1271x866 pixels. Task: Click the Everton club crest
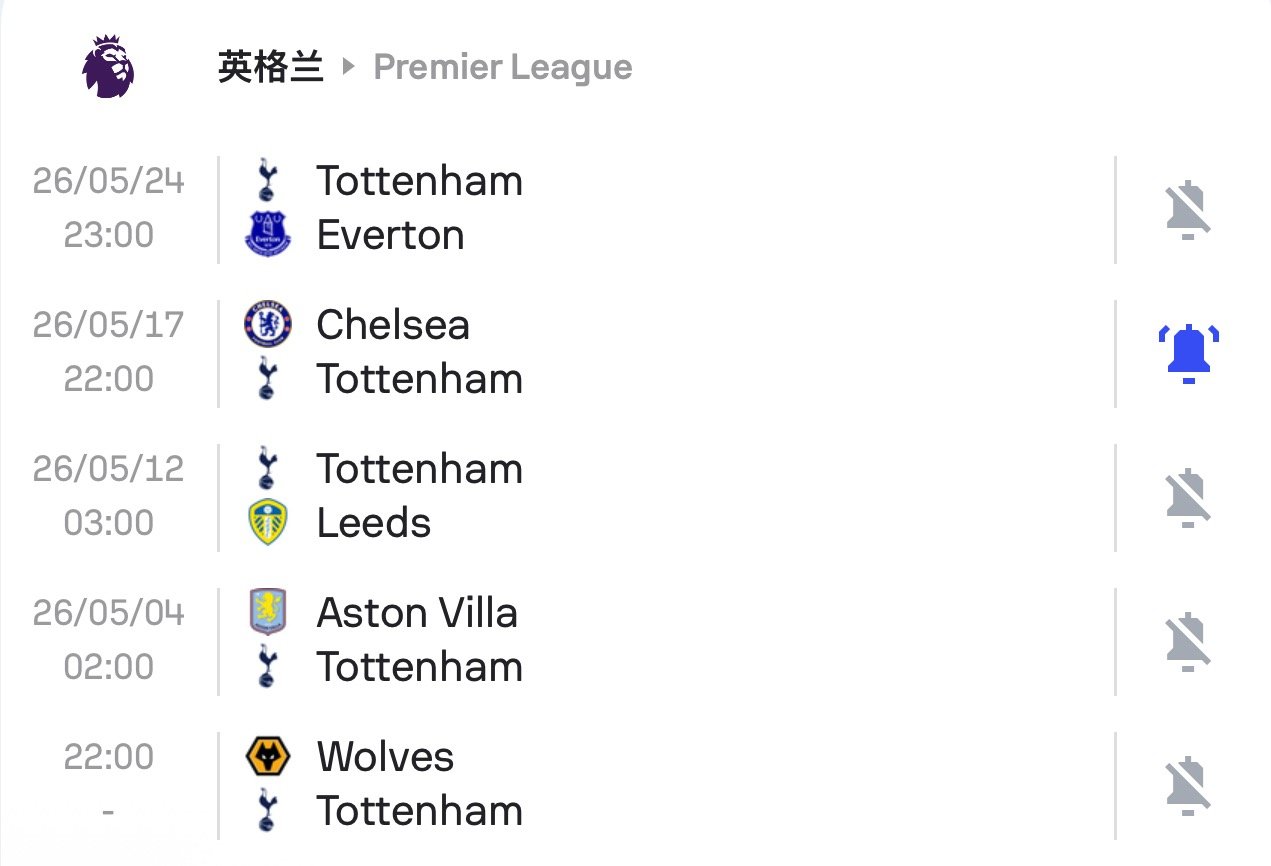(267, 236)
